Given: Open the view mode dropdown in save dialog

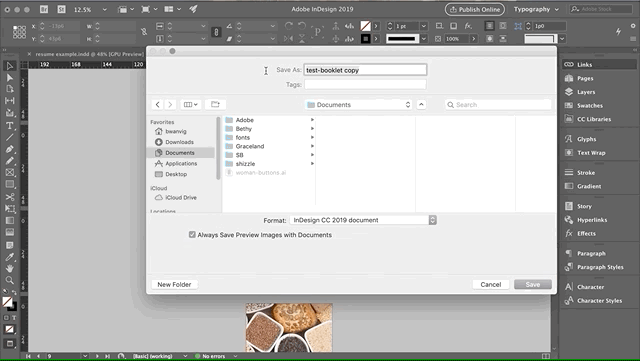Looking at the screenshot, I should click(x=191, y=105).
